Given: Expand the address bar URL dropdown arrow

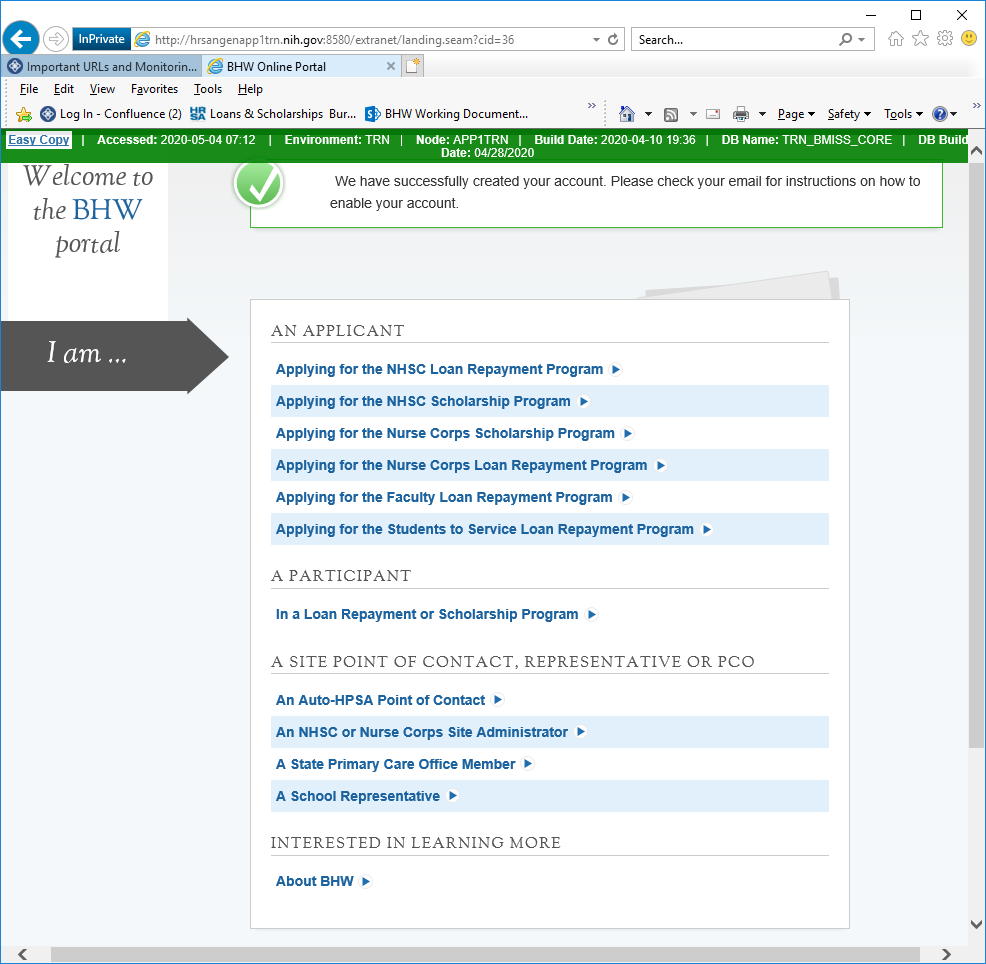Looking at the screenshot, I should pos(596,40).
